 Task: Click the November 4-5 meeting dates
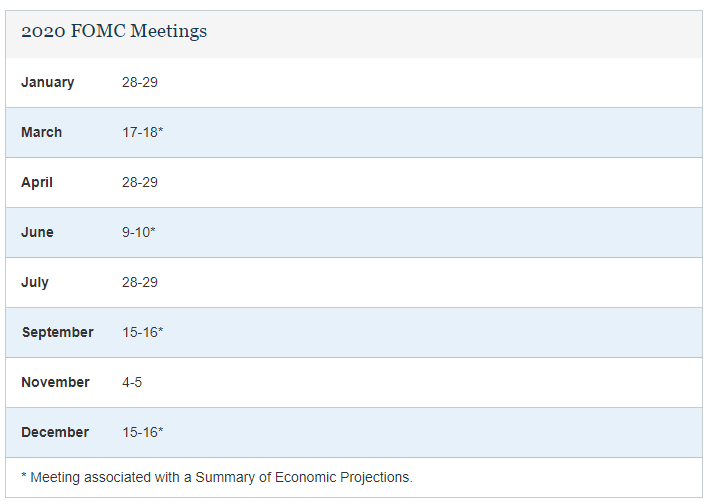(x=132, y=382)
